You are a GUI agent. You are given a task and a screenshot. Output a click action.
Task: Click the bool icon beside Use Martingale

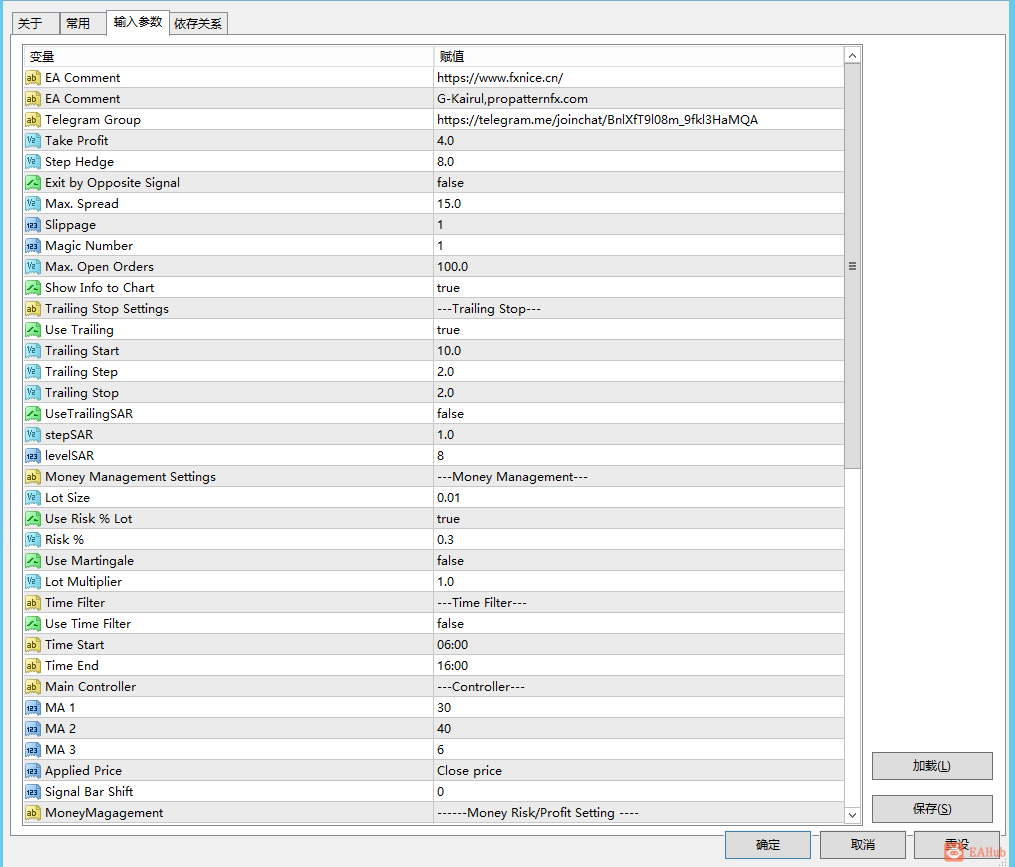(x=32, y=561)
